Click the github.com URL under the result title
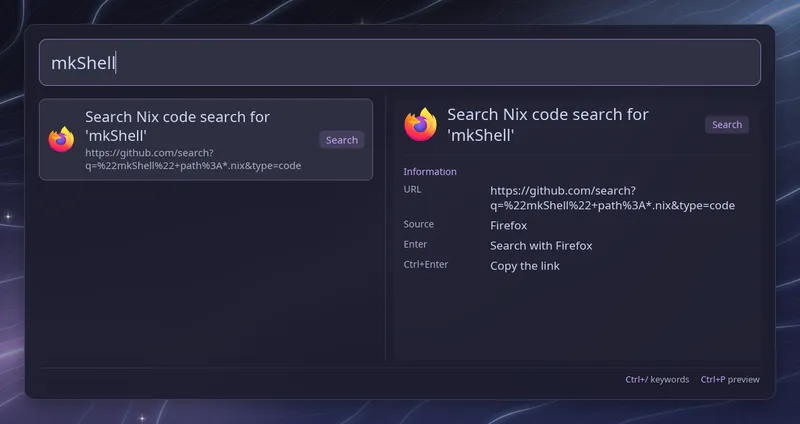800x424 pixels. tap(193, 159)
